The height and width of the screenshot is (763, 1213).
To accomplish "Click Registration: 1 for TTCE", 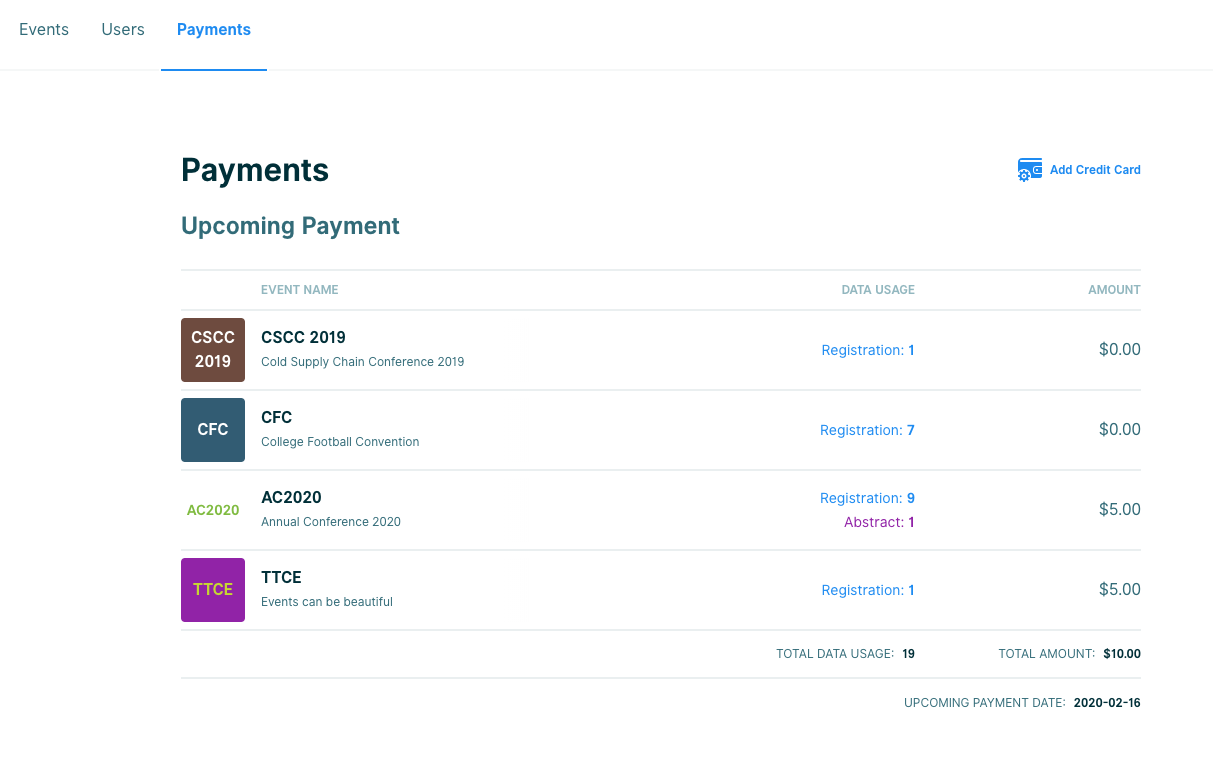I will coord(867,591).
